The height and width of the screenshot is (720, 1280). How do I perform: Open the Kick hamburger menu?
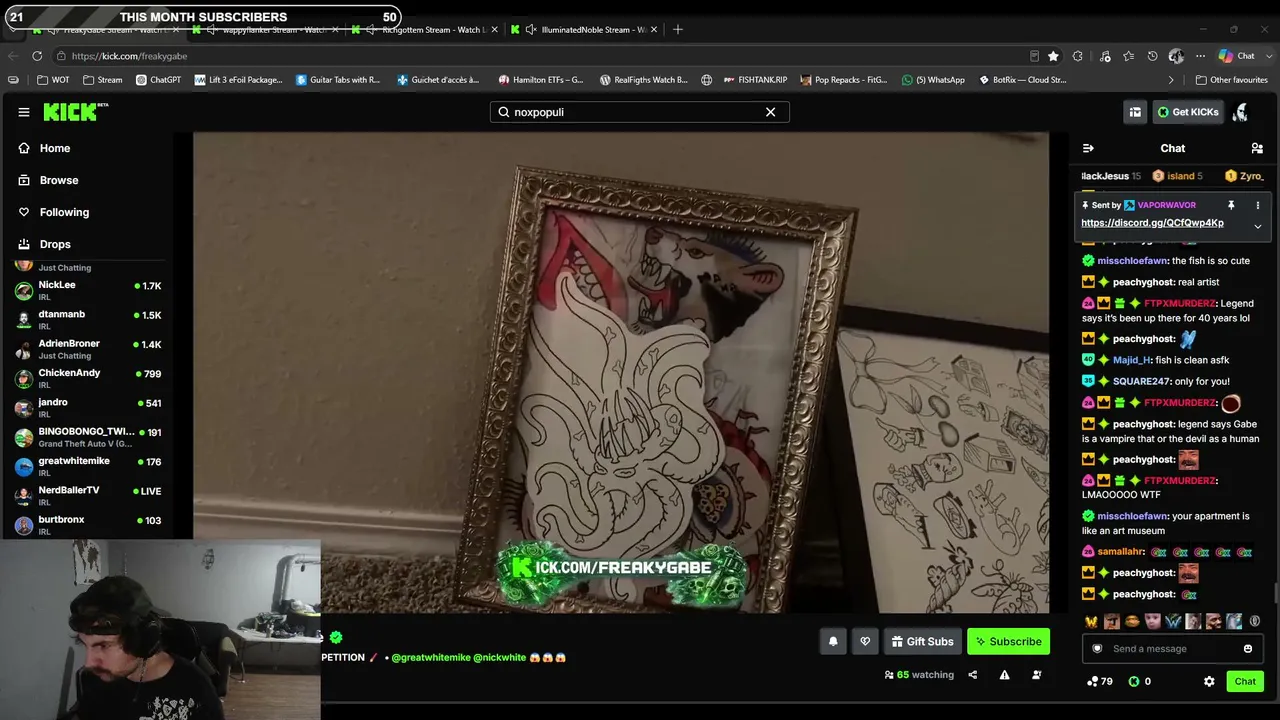click(x=24, y=112)
